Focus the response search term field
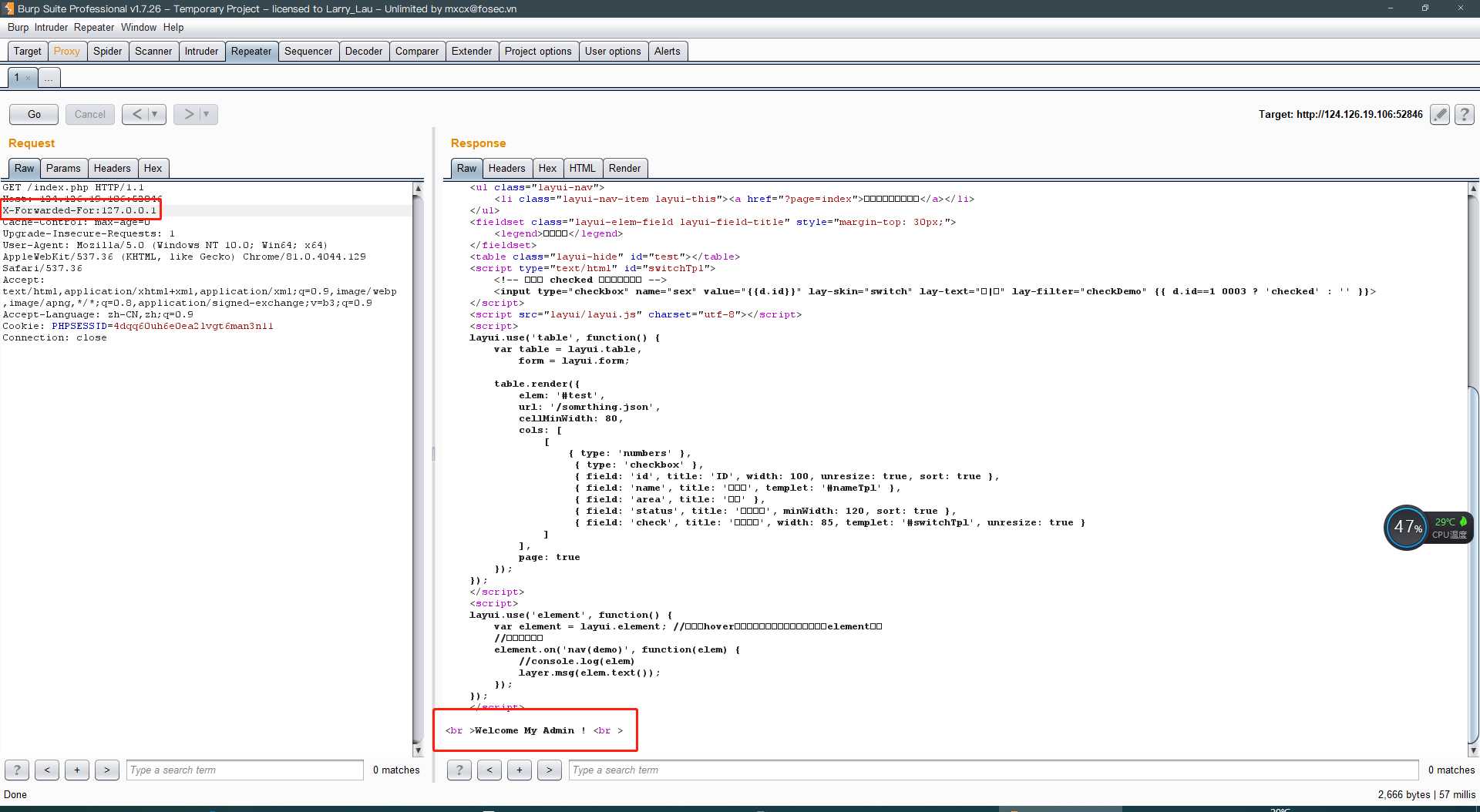The width and height of the screenshot is (1480, 812). click(994, 770)
